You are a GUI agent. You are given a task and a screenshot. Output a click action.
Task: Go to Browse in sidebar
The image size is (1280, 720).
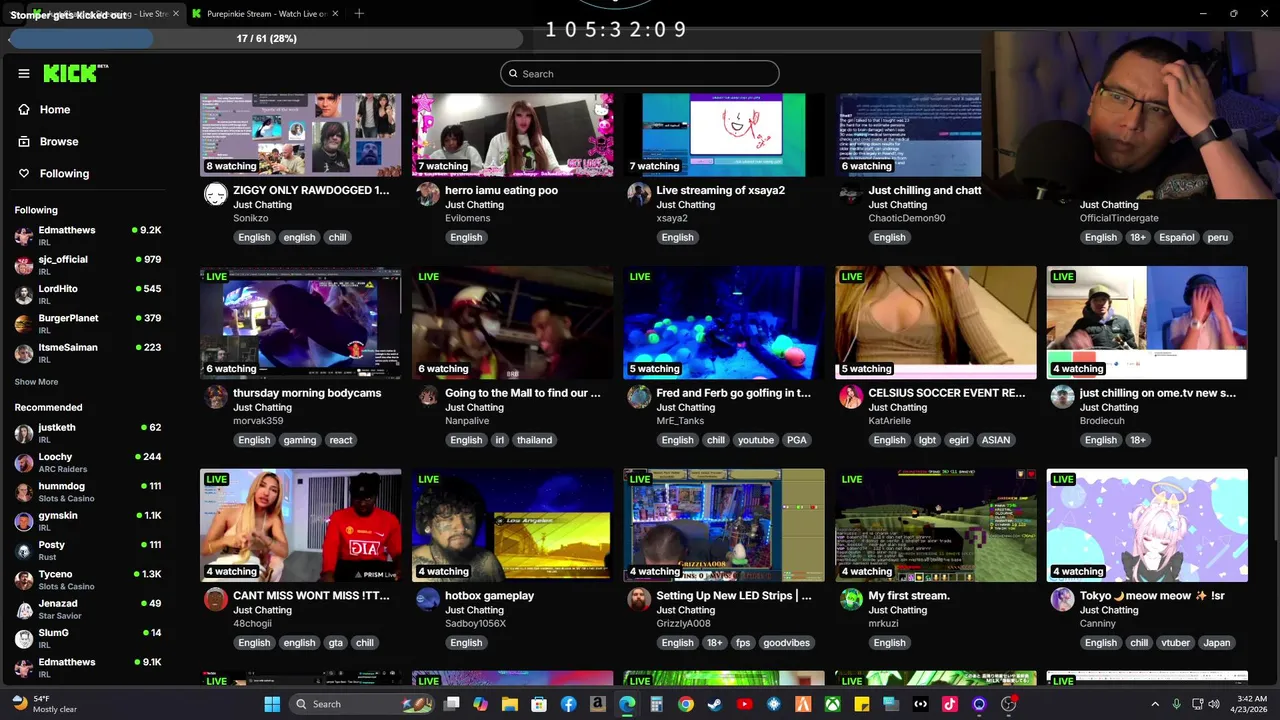coord(59,142)
